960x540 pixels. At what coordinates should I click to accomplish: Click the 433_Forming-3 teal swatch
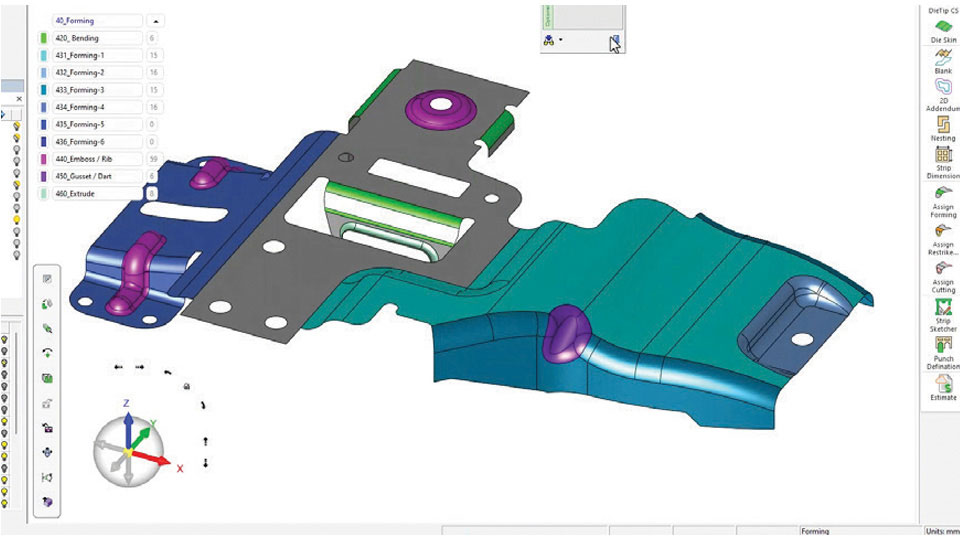[43, 89]
